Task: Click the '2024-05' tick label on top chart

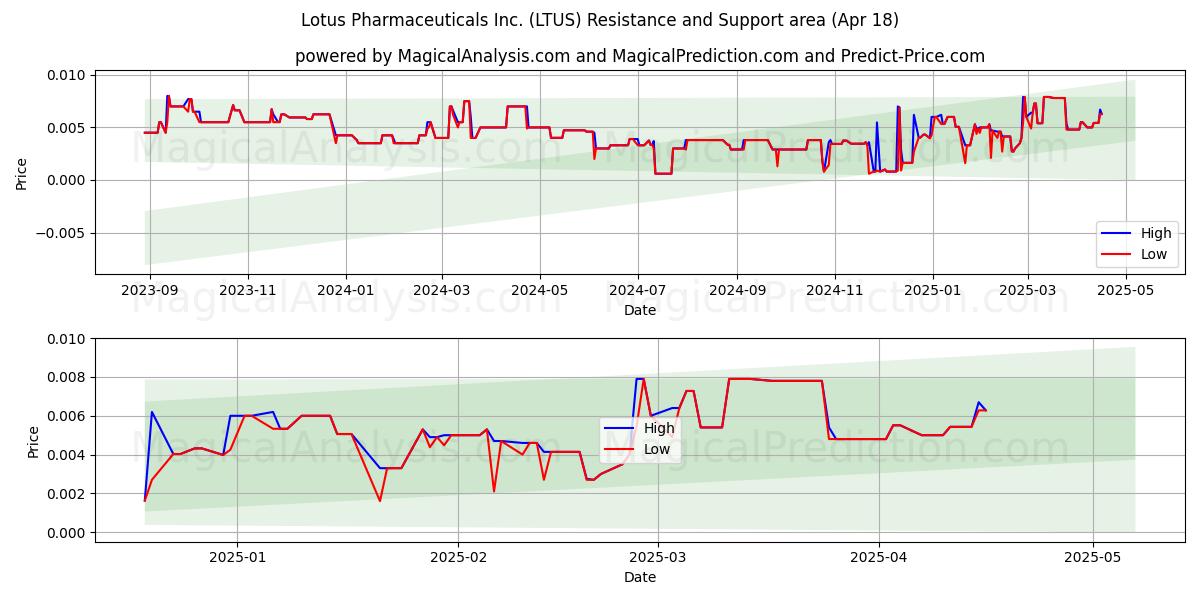Action: (539, 290)
